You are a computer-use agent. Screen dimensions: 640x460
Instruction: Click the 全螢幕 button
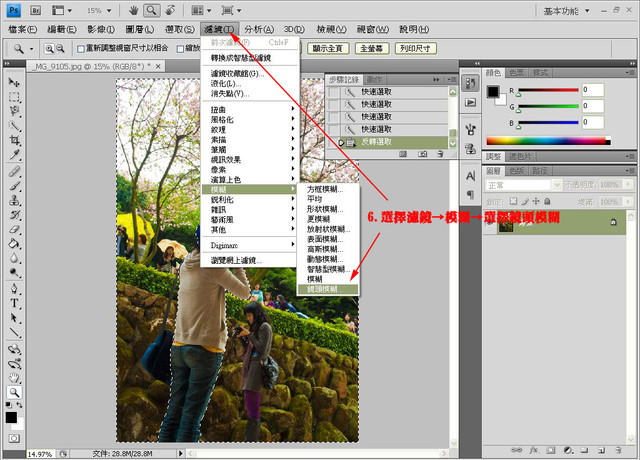click(x=372, y=49)
